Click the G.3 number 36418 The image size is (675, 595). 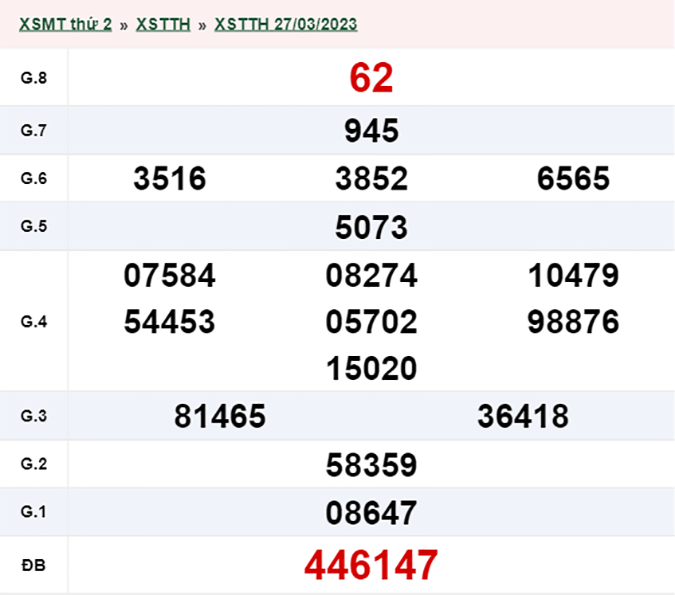[523, 416]
